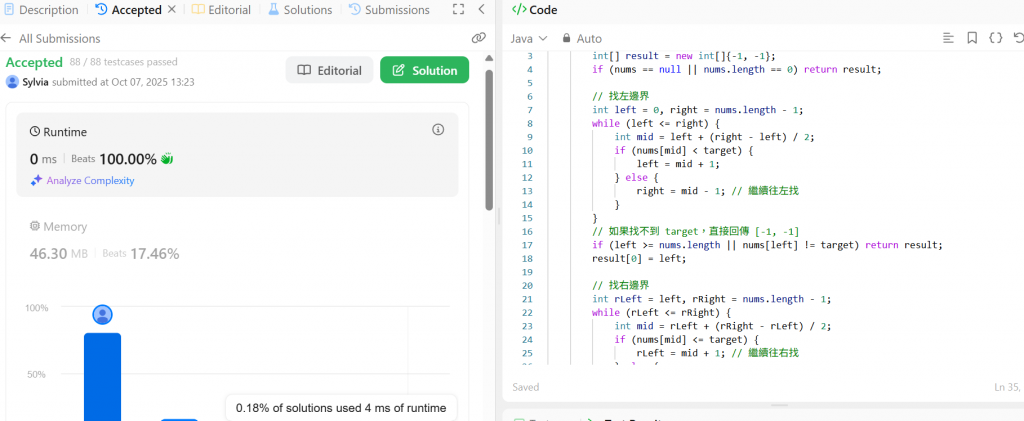Click Sylvia's avatar next to submission info
The height and width of the screenshot is (421, 1024).
[x=12, y=82]
